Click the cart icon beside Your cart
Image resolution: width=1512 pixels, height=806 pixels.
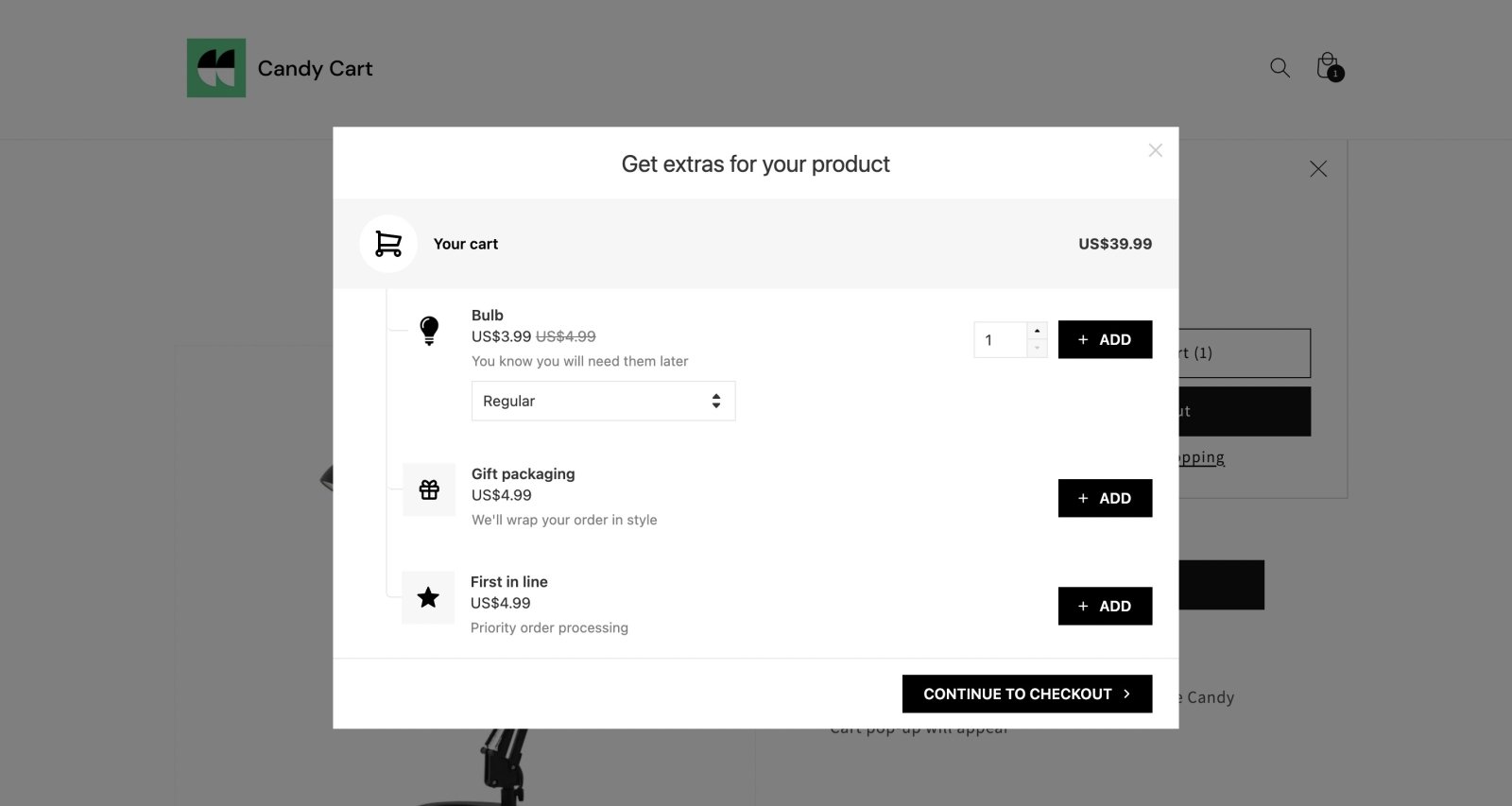click(388, 243)
